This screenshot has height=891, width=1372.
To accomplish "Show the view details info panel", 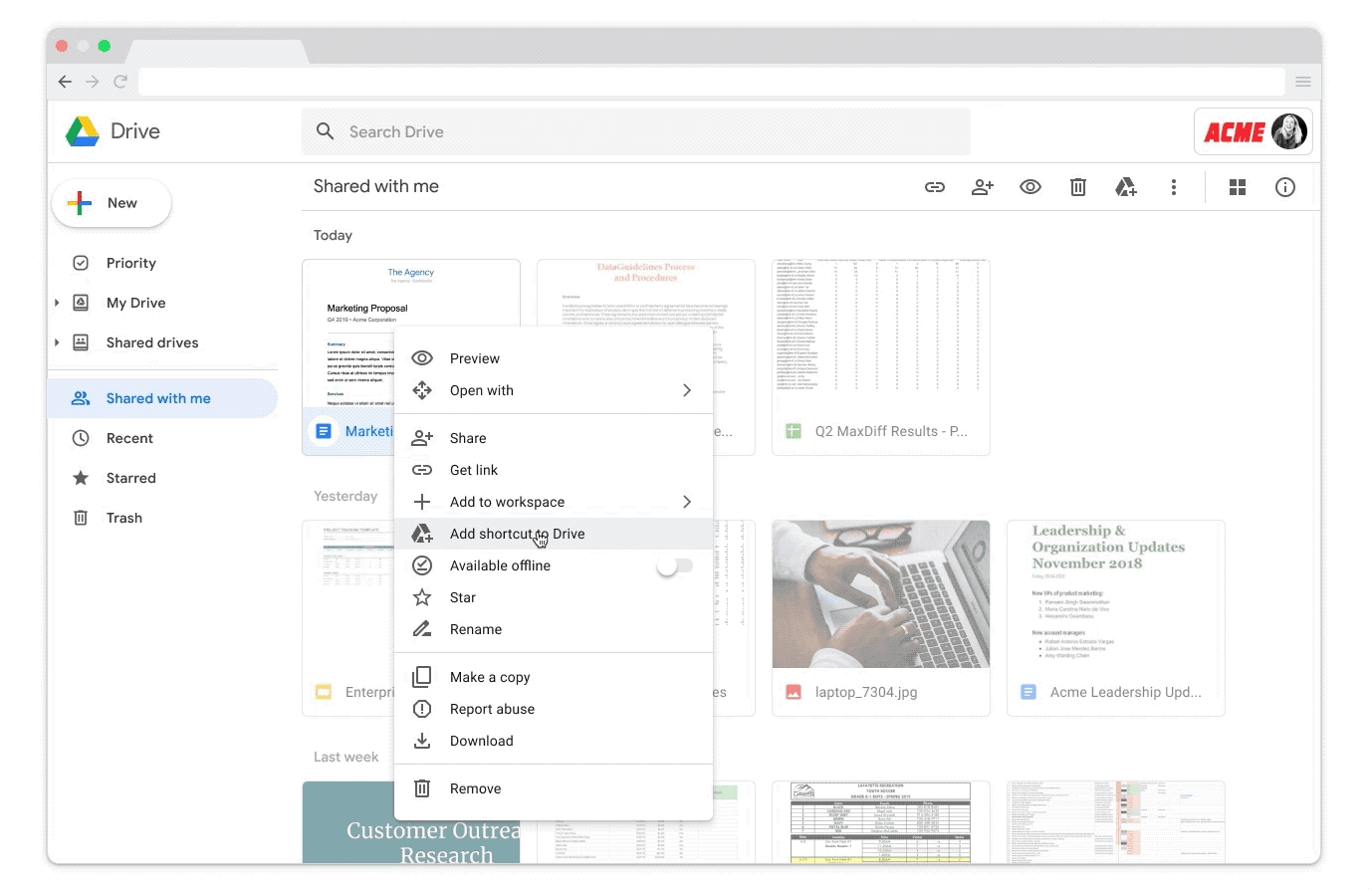I will pyautogui.click(x=1285, y=187).
